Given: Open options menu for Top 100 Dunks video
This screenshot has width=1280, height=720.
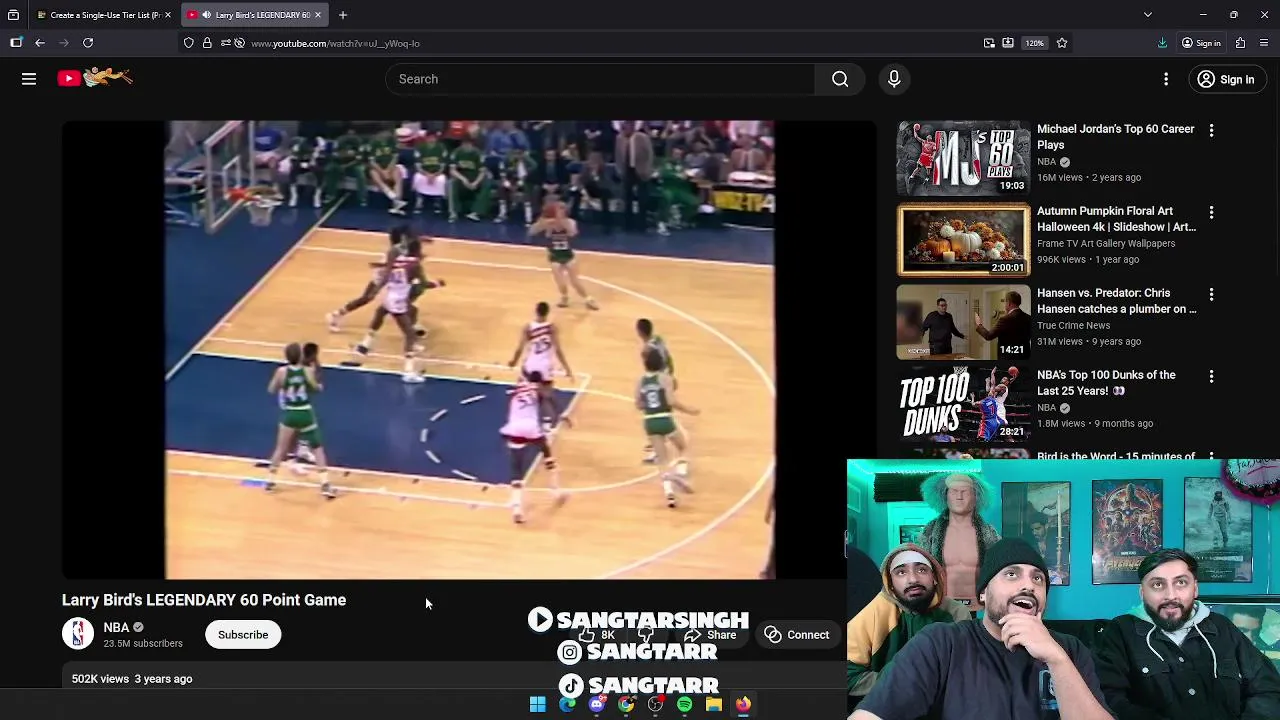Looking at the screenshot, I should 1211,377.
